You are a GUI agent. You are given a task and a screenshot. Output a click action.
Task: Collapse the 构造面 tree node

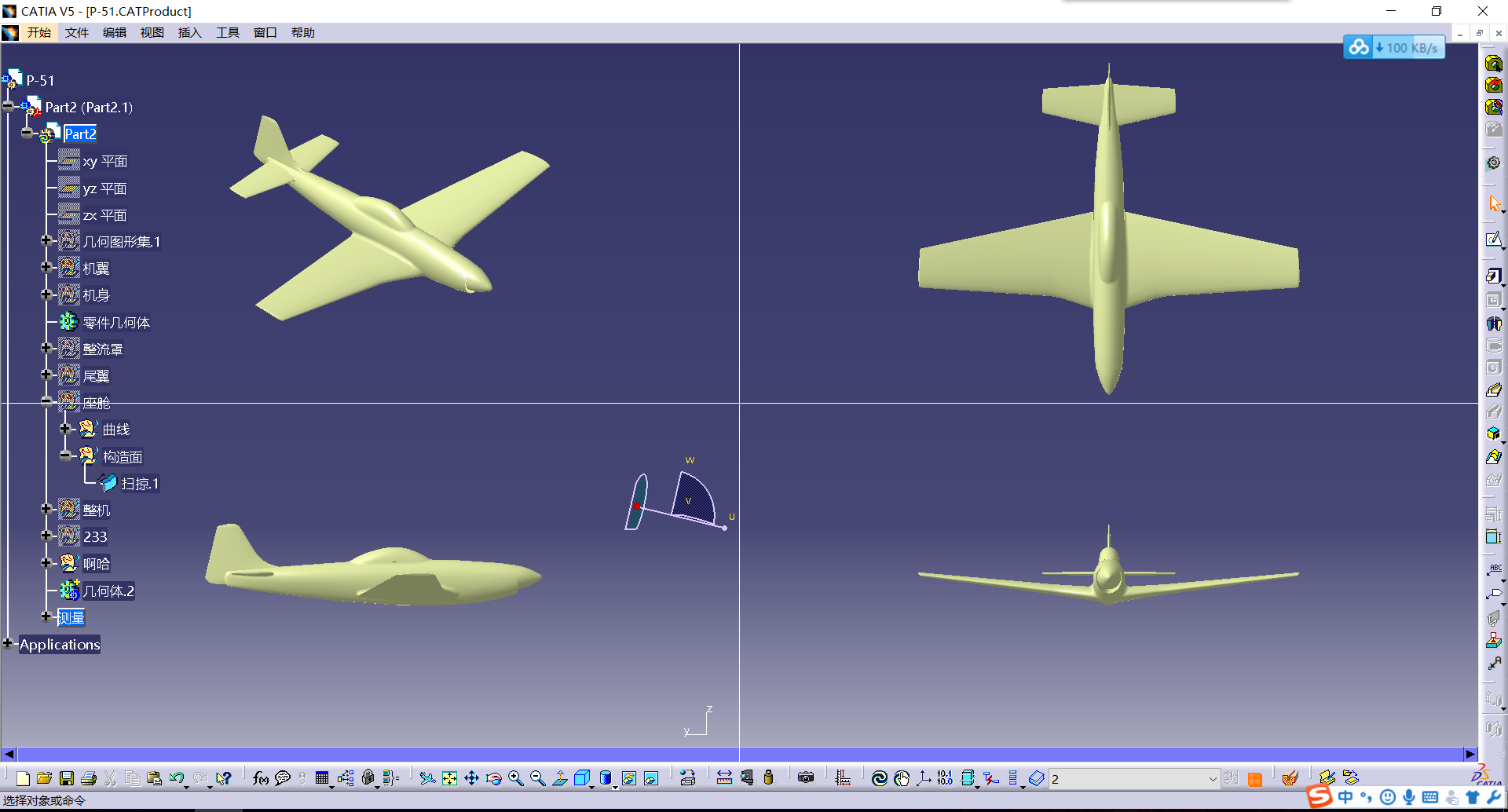click(66, 455)
